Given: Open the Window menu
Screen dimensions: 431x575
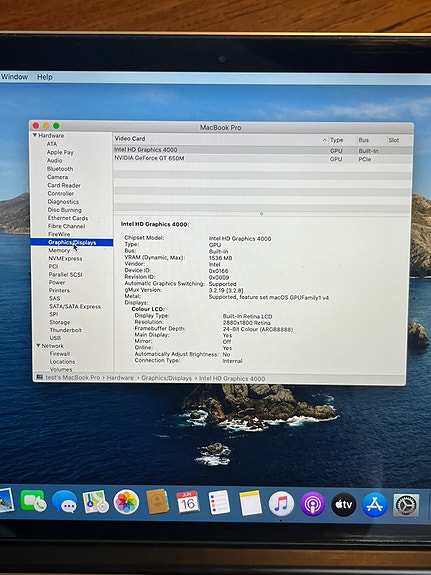Looking at the screenshot, I should (x=14, y=77).
